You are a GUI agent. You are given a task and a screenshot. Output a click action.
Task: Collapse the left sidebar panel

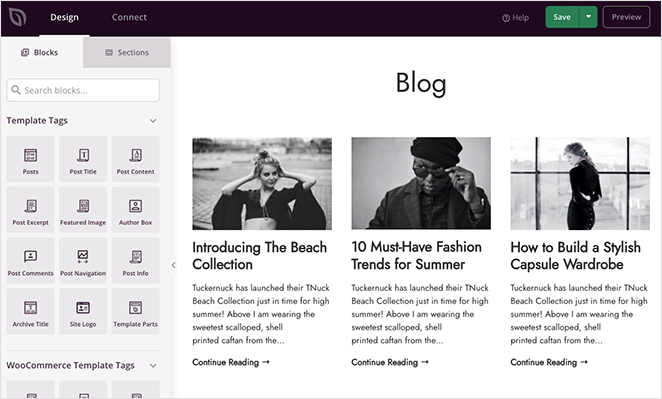click(x=173, y=265)
